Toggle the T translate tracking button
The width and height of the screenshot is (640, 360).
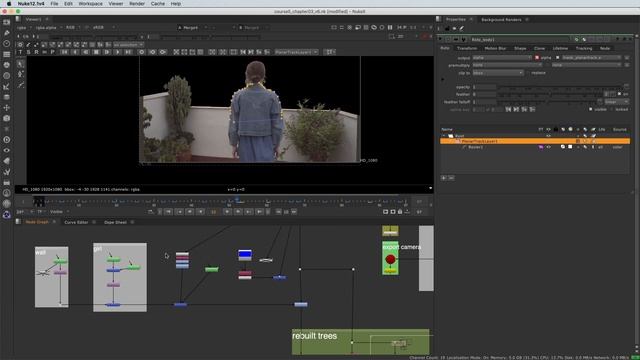point(20,52)
